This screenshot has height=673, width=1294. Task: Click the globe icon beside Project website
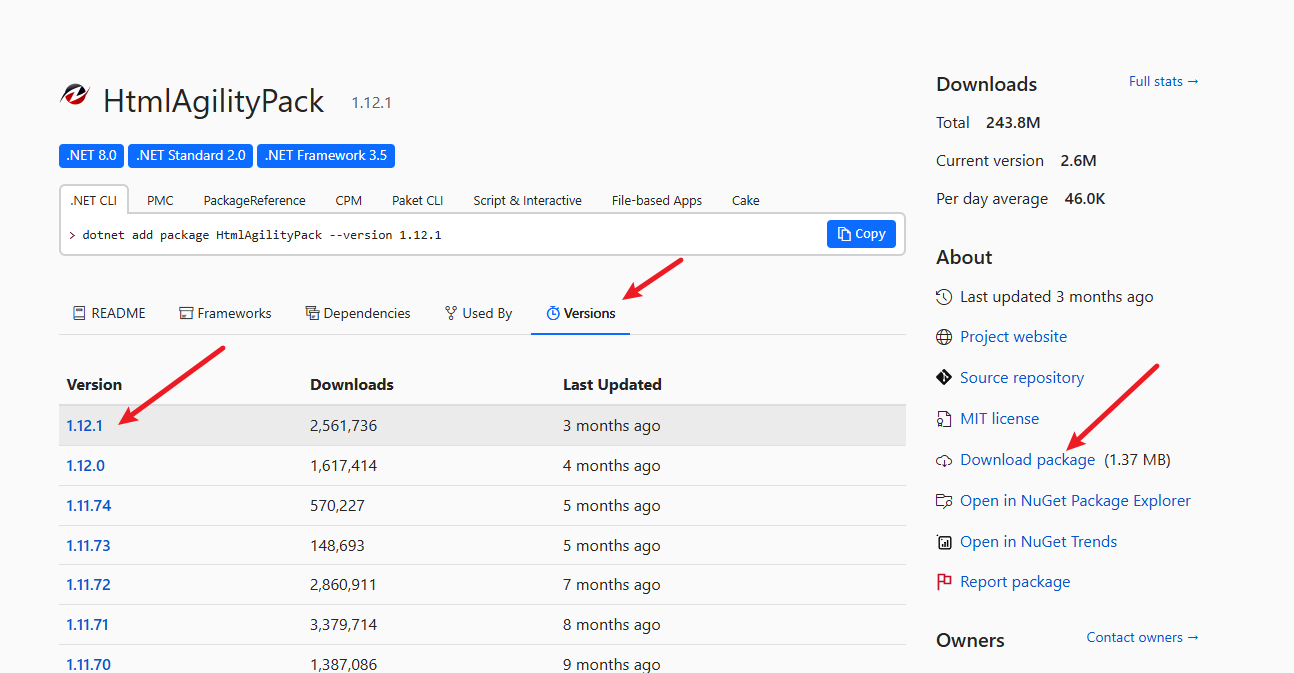944,337
